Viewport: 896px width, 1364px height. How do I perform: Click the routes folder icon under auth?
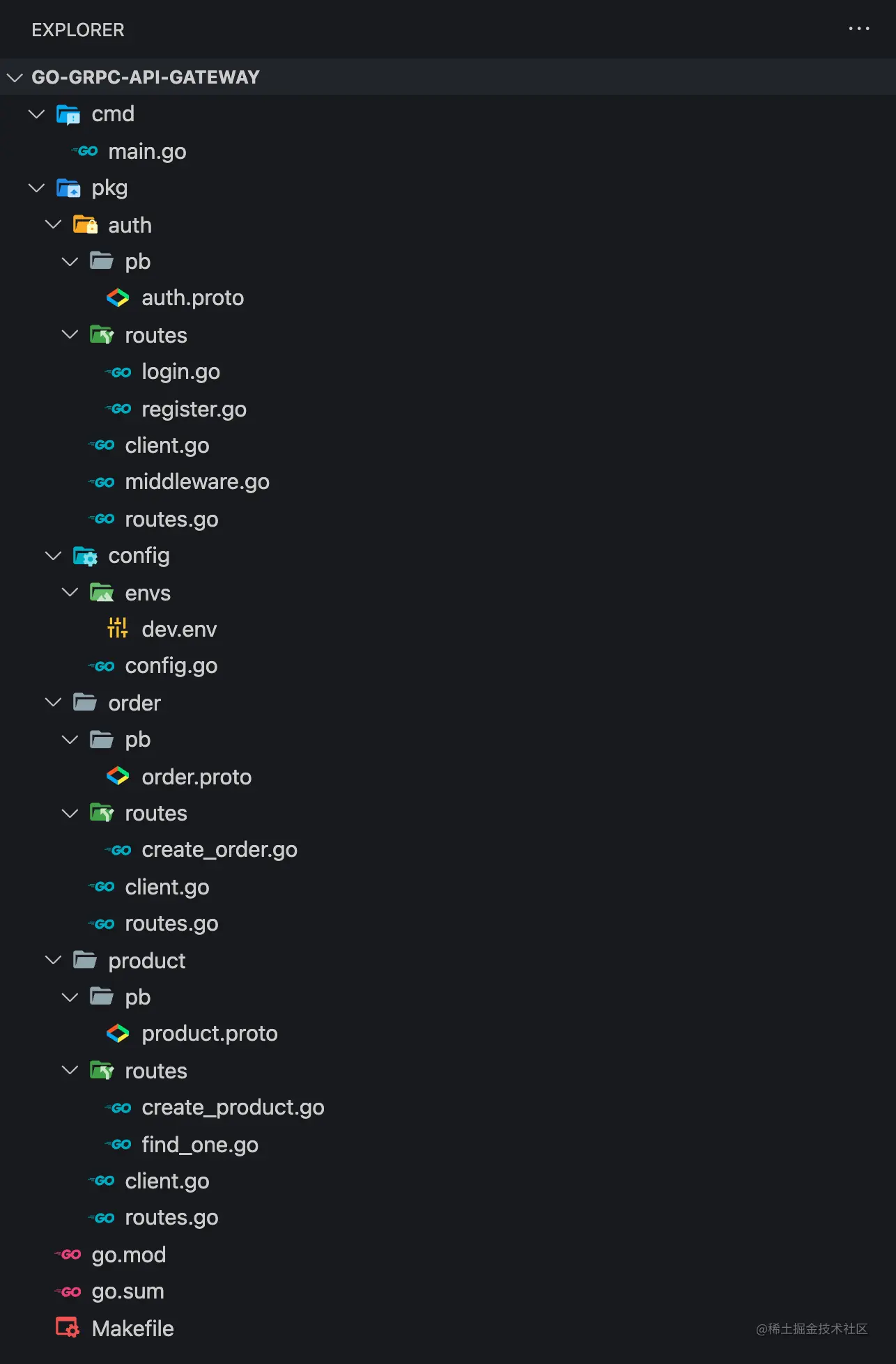[102, 334]
